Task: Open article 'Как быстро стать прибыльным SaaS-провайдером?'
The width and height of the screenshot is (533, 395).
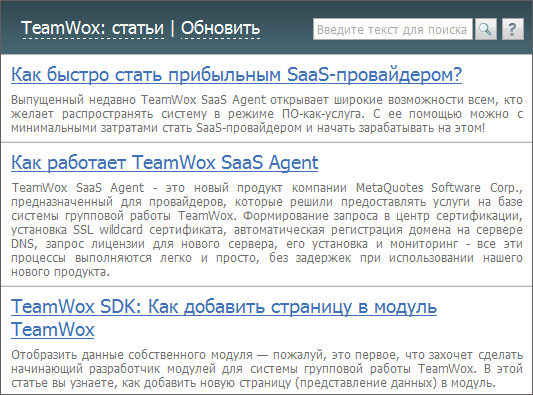Action: click(x=237, y=74)
